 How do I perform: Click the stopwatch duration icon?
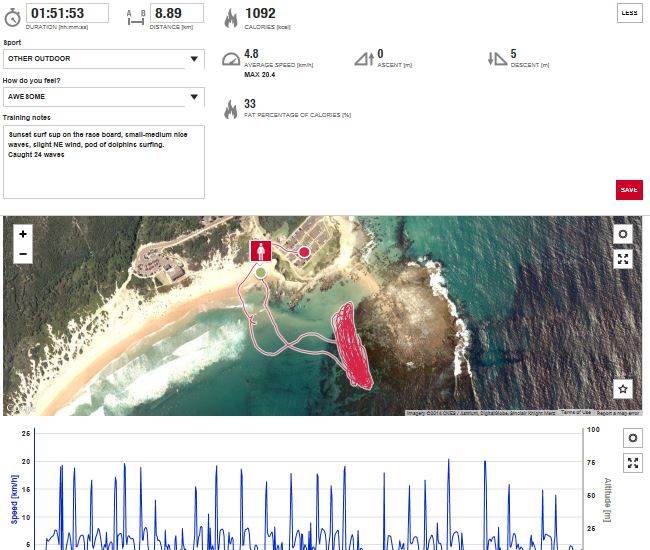coord(12,16)
